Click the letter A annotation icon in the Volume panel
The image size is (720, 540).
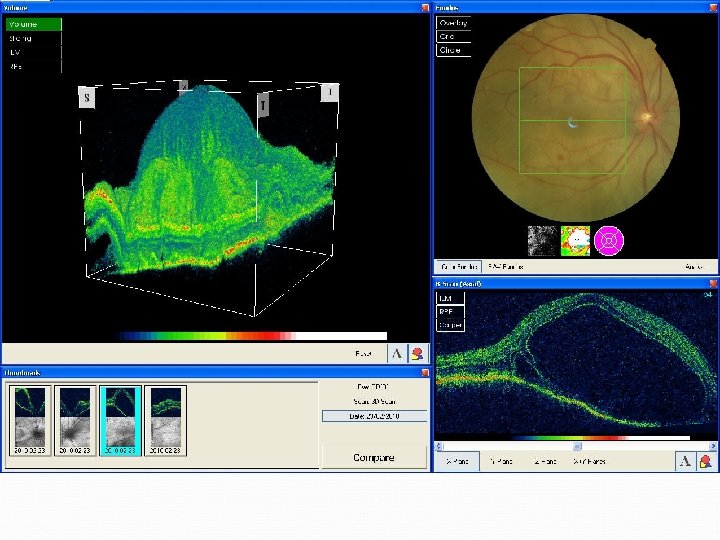pyautogui.click(x=397, y=353)
